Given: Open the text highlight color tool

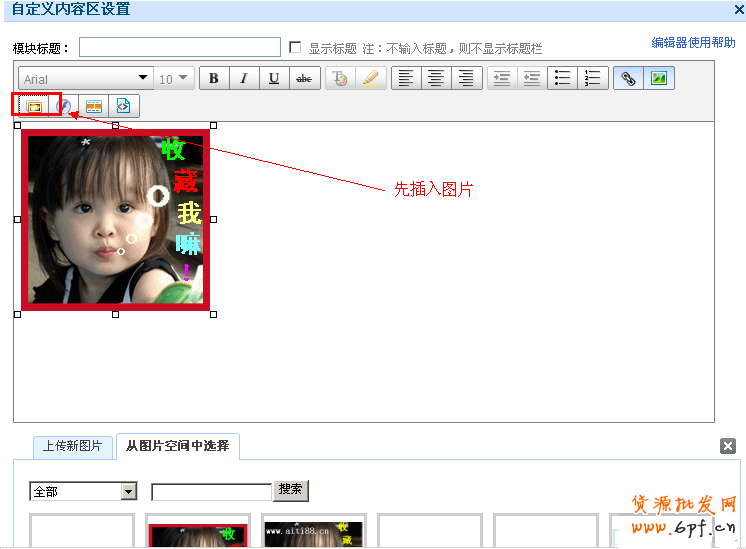Looking at the screenshot, I should click(370, 79).
